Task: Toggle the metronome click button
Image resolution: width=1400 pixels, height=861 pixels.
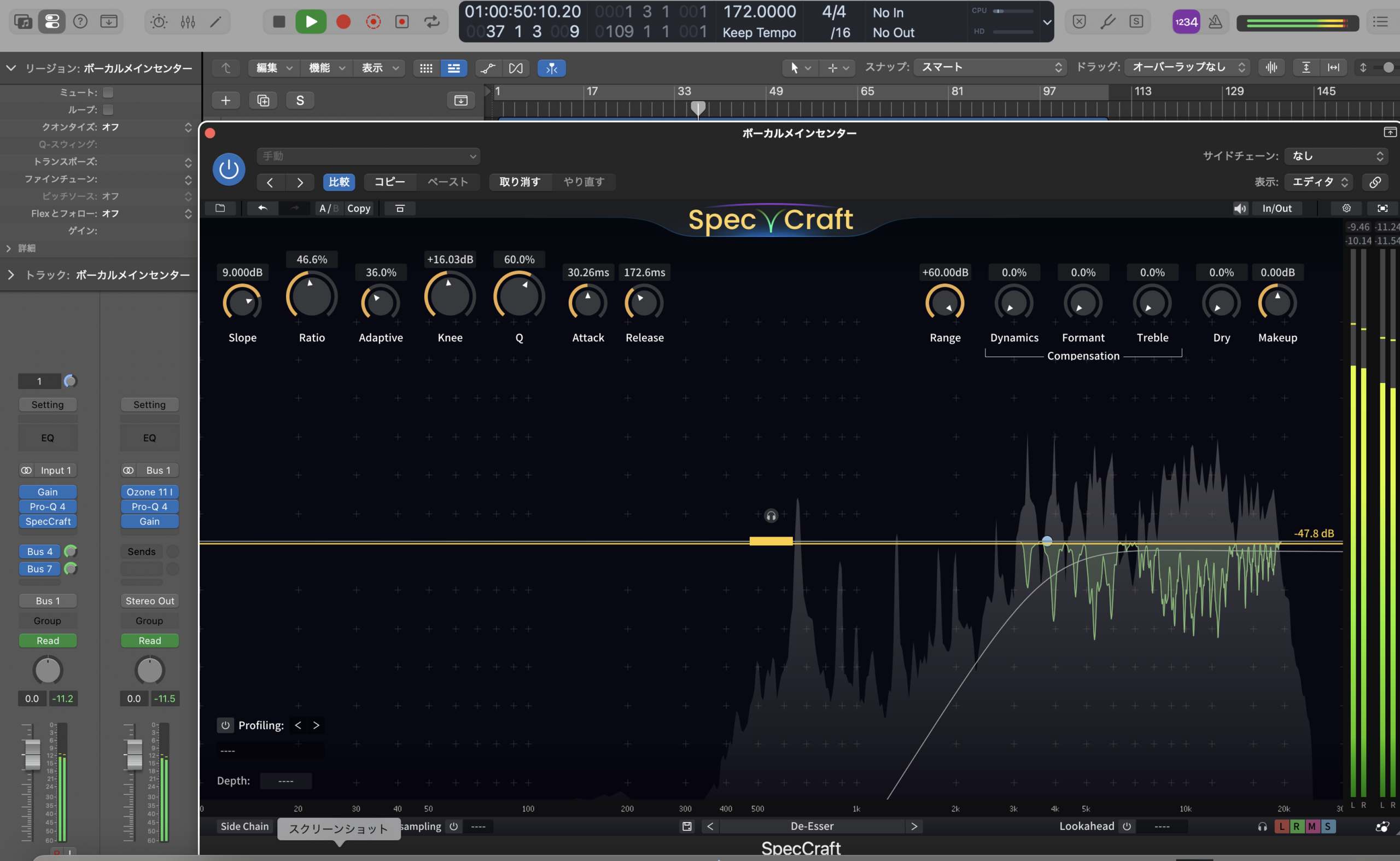Action: (x=1216, y=22)
